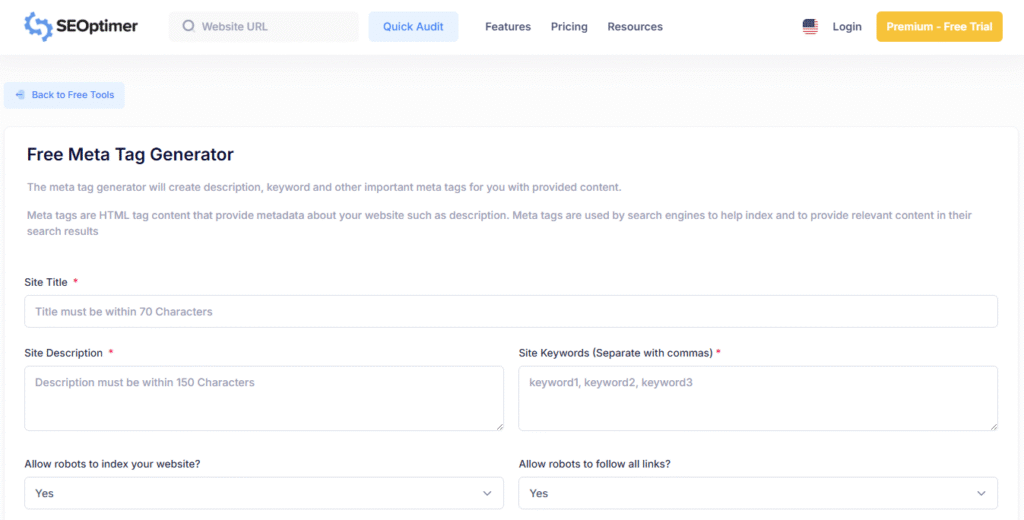Click the back arrow icon beside Free Tools

[20, 95]
